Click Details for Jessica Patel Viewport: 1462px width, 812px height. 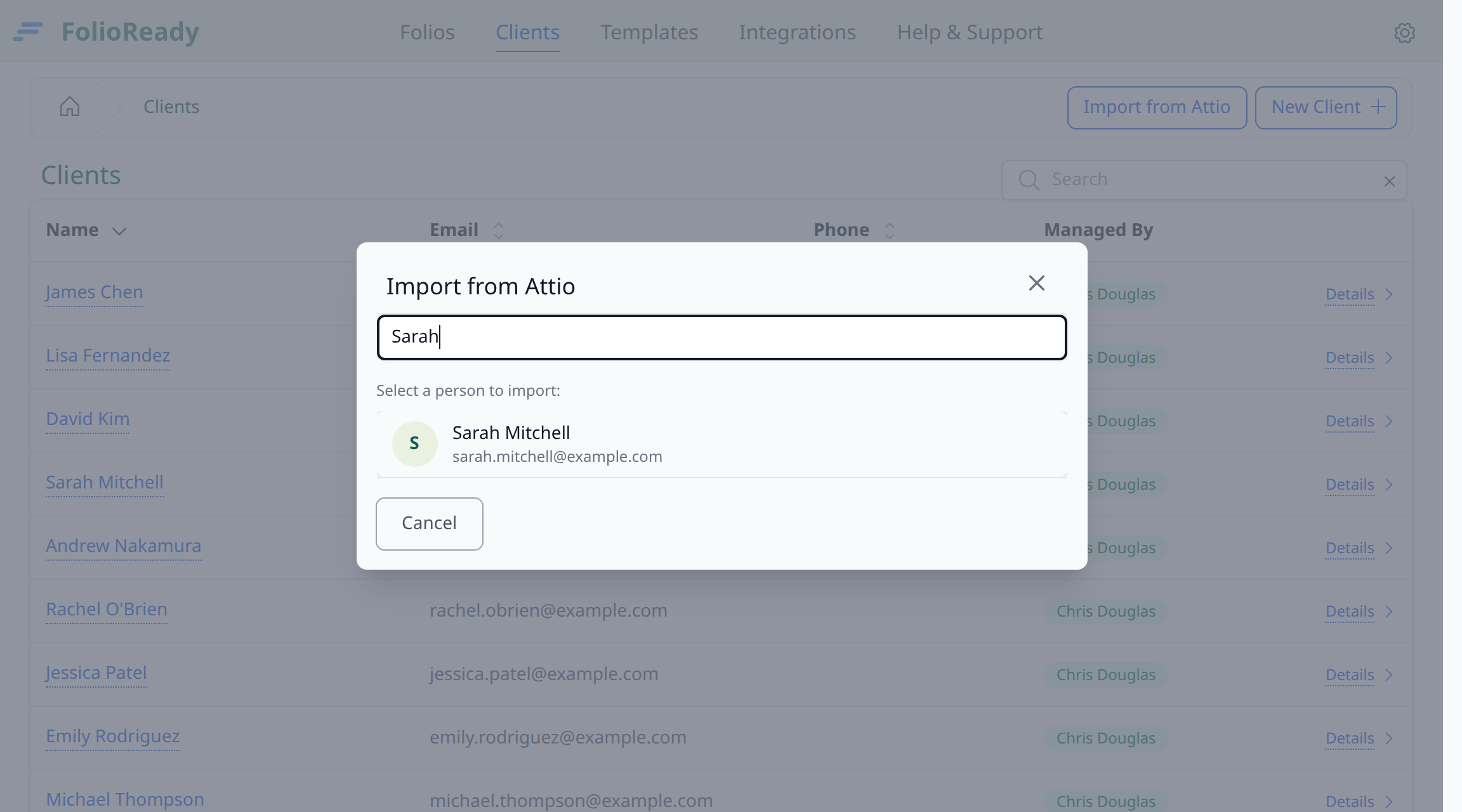1350,675
